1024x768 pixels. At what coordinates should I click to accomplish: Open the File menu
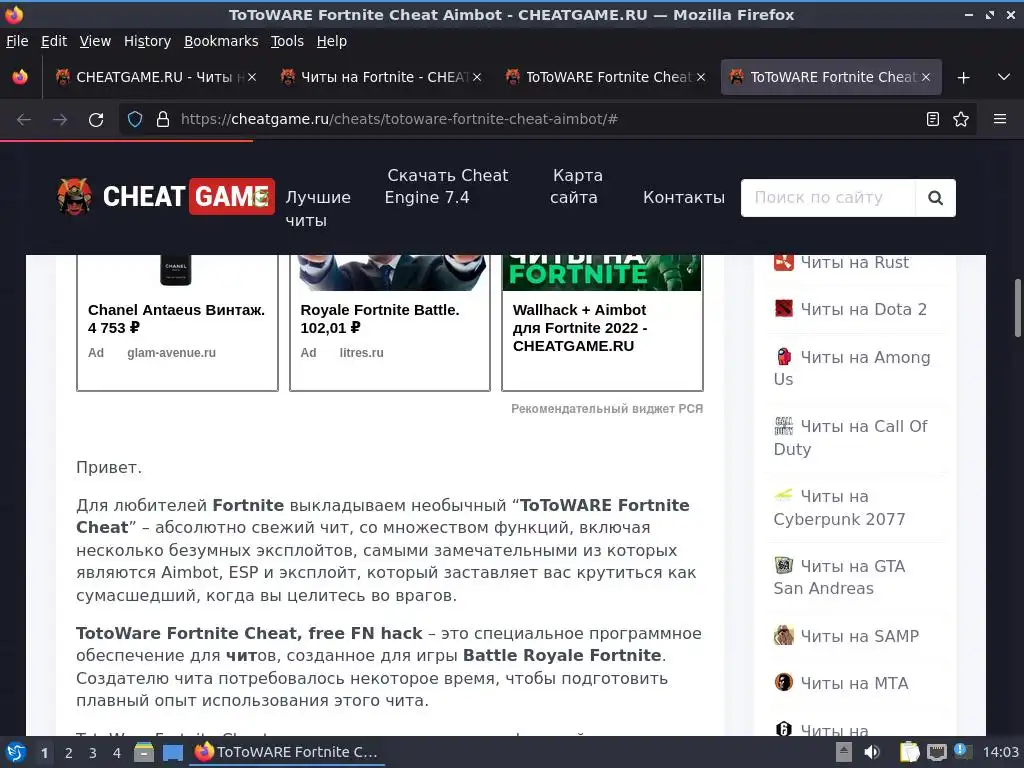[17, 41]
